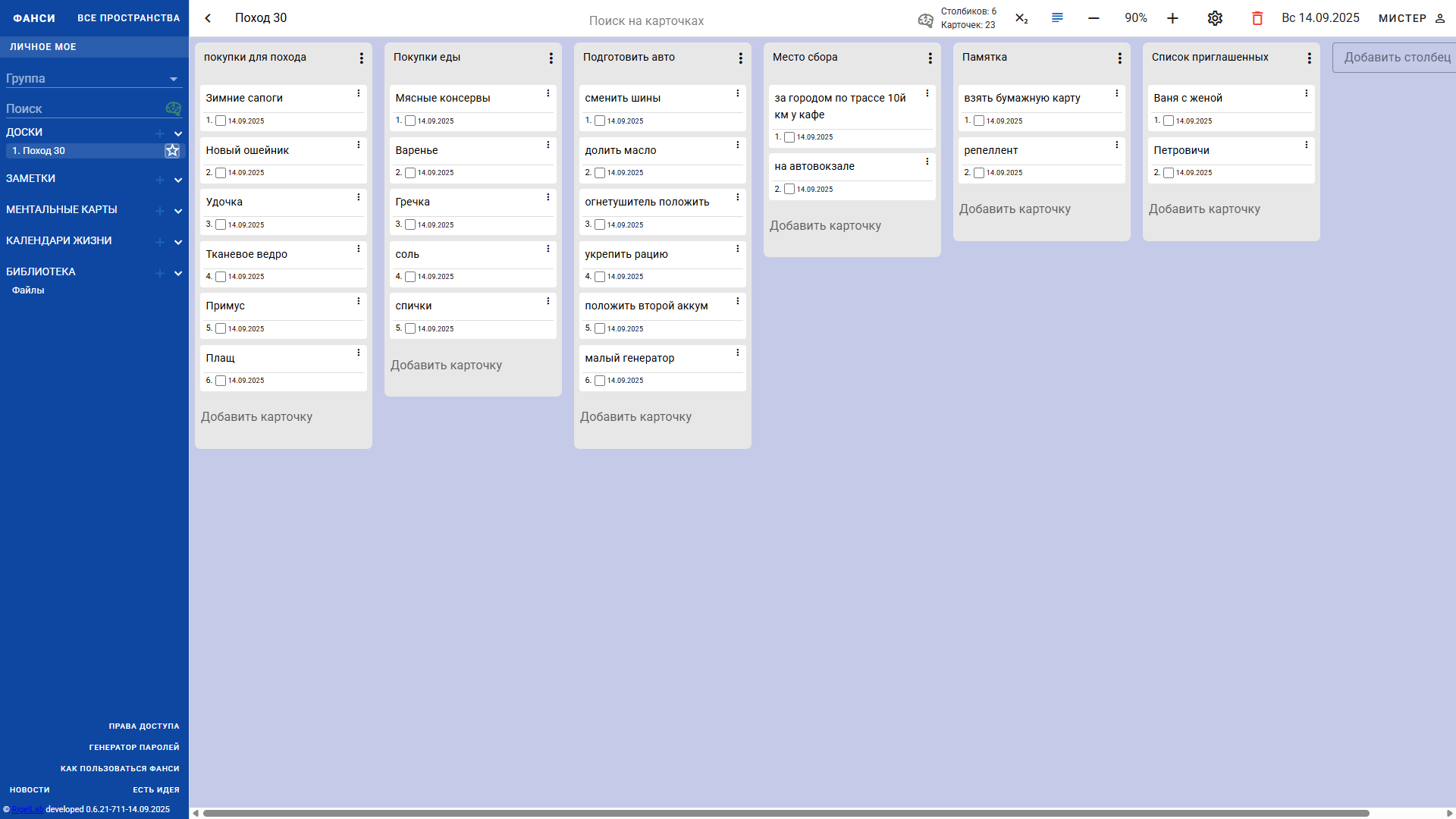This screenshot has height=819, width=1456.
Task: Collapse the ДОСКИ section chevron
Action: pos(178,133)
